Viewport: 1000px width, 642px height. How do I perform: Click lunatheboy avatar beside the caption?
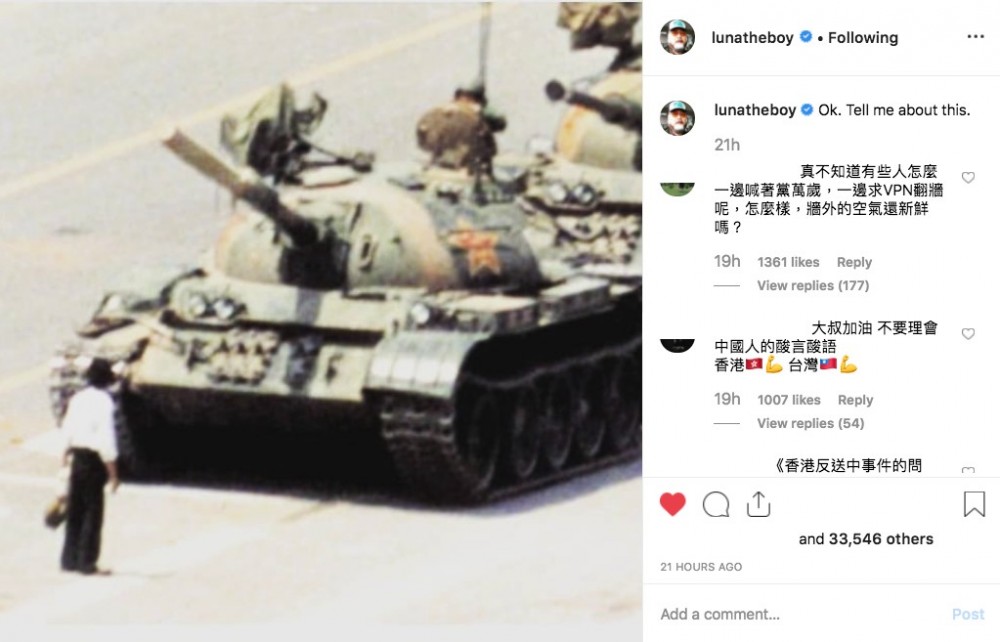pyautogui.click(x=677, y=118)
